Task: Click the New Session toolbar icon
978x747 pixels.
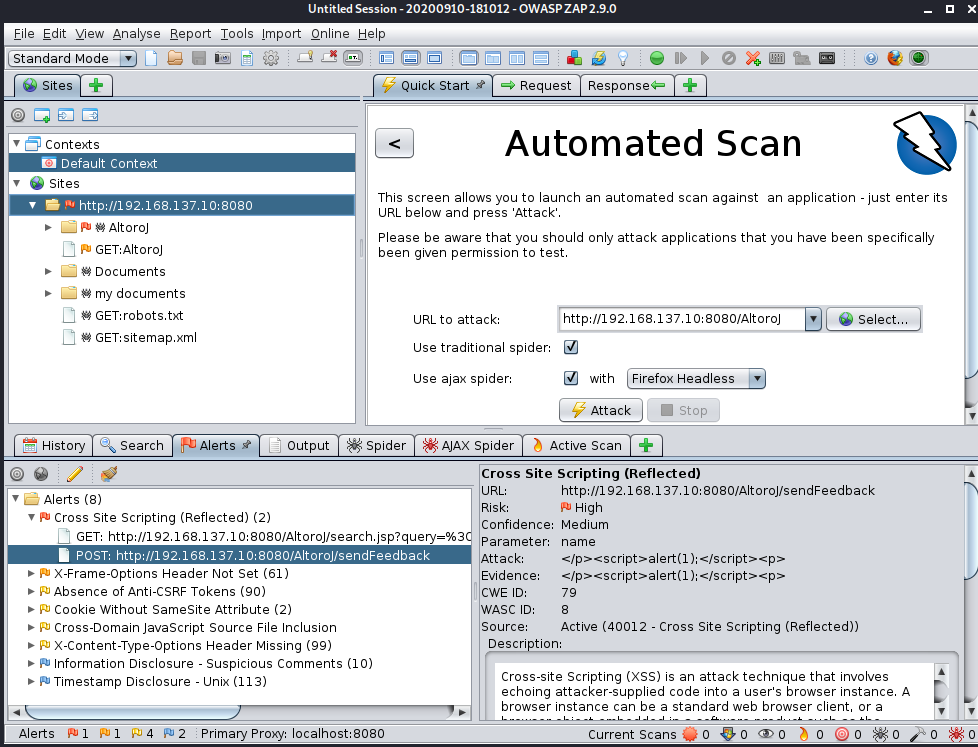Action: click(151, 58)
